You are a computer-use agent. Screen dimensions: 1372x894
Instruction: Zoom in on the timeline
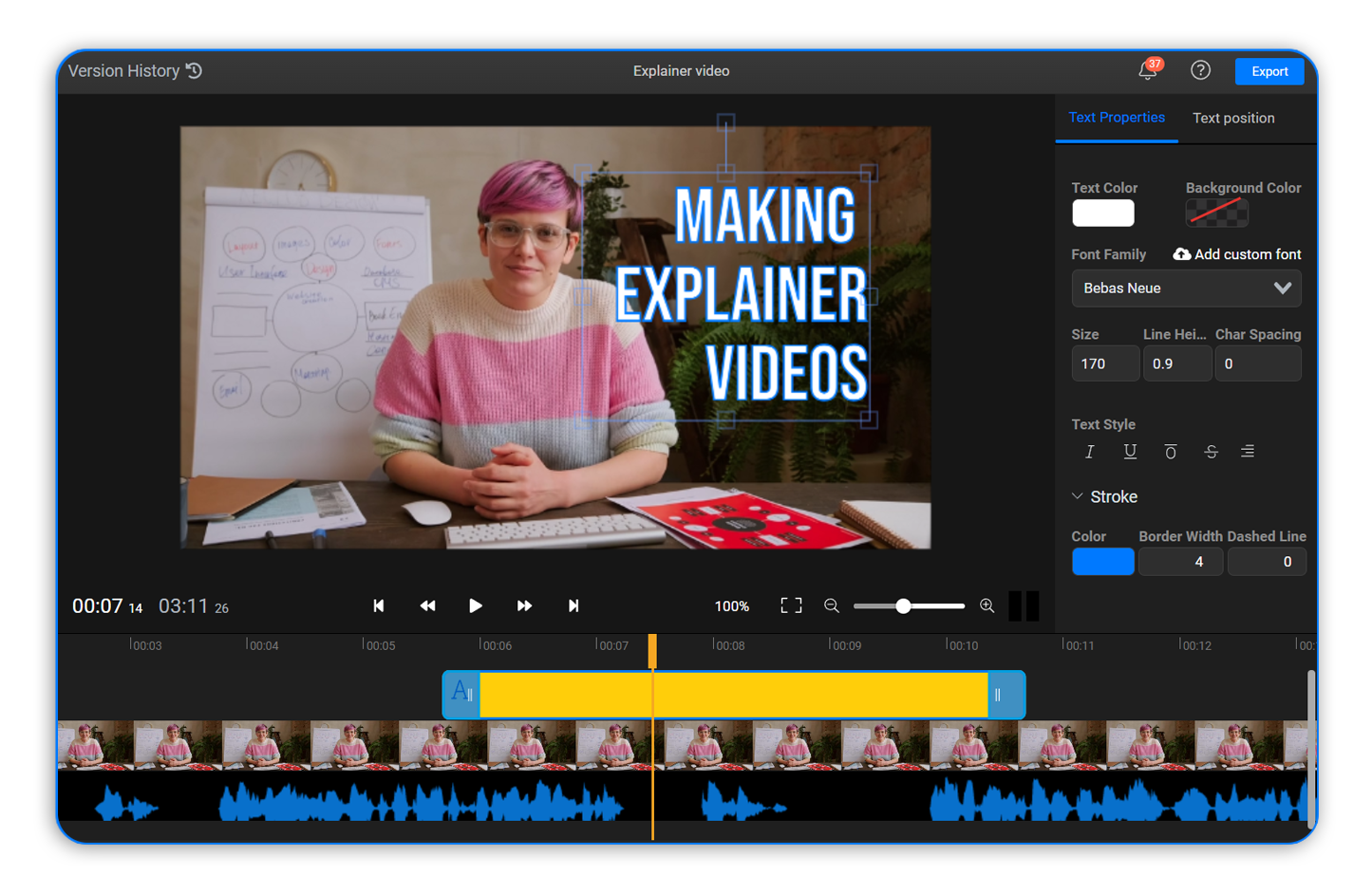pos(987,605)
